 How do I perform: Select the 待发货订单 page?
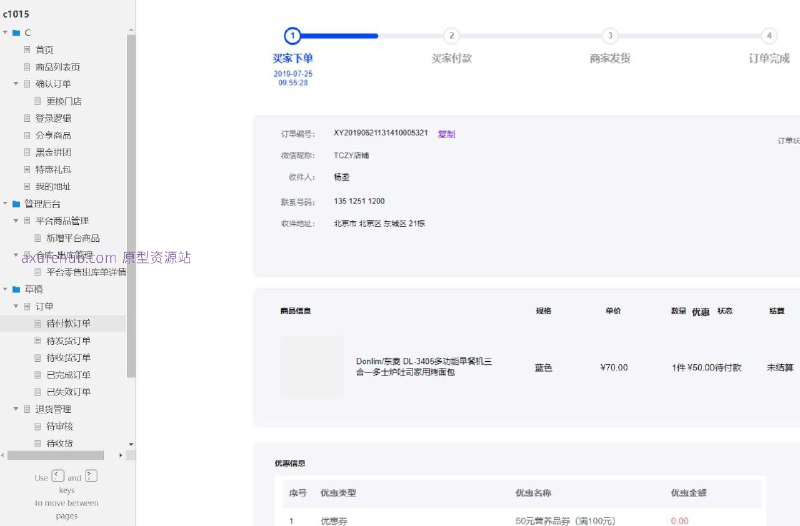pos(68,341)
